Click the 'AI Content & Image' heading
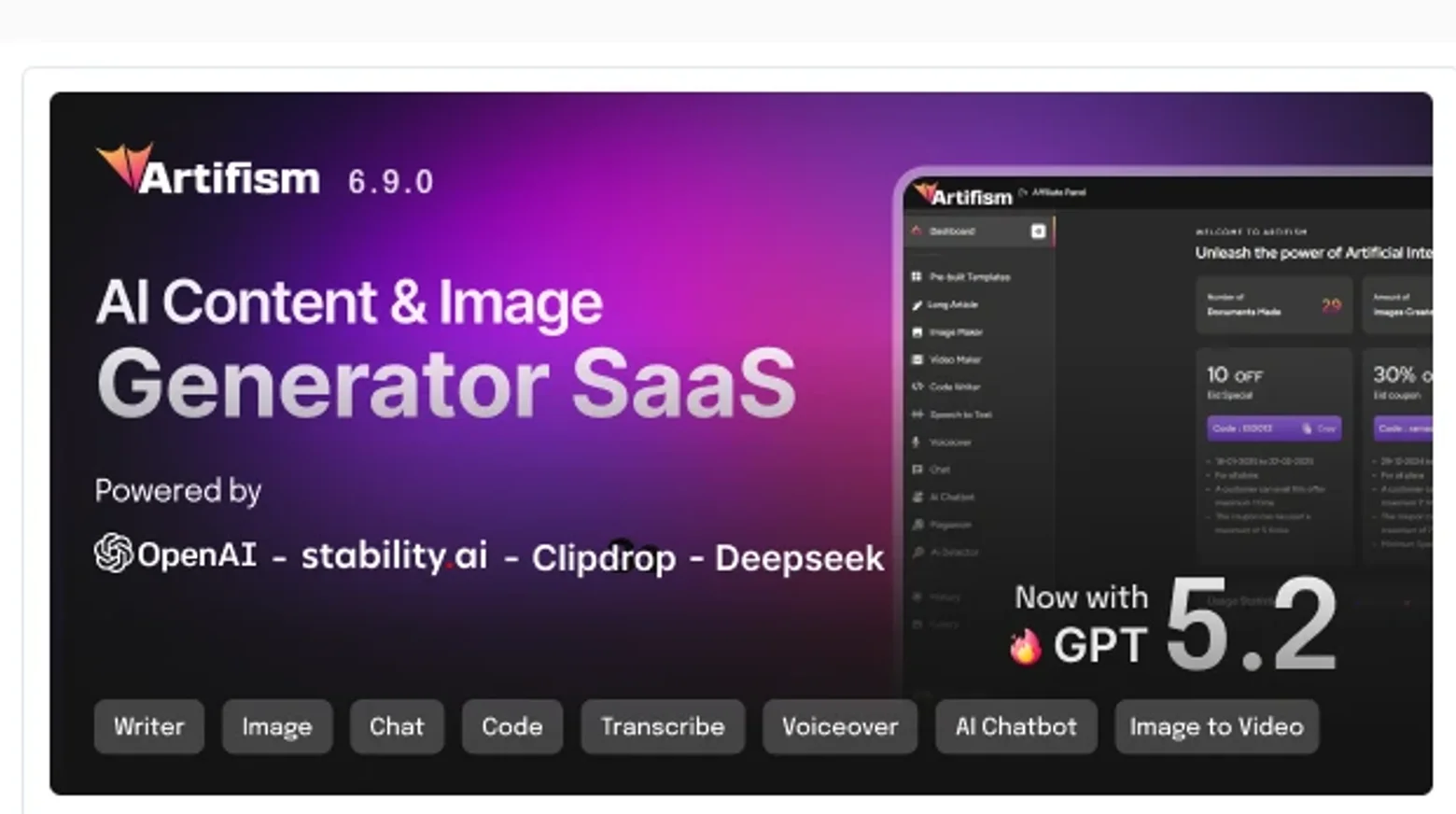The height and width of the screenshot is (814, 1456). (x=349, y=302)
